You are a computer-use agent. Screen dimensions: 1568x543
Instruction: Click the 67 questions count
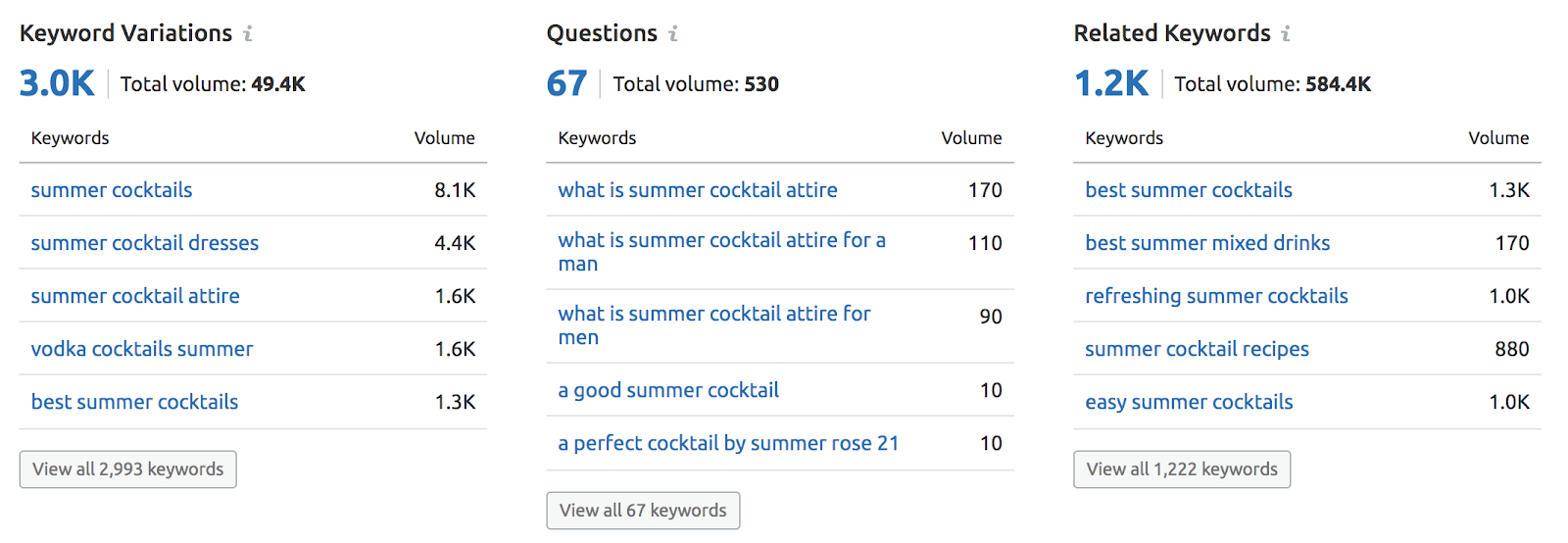[x=566, y=84]
